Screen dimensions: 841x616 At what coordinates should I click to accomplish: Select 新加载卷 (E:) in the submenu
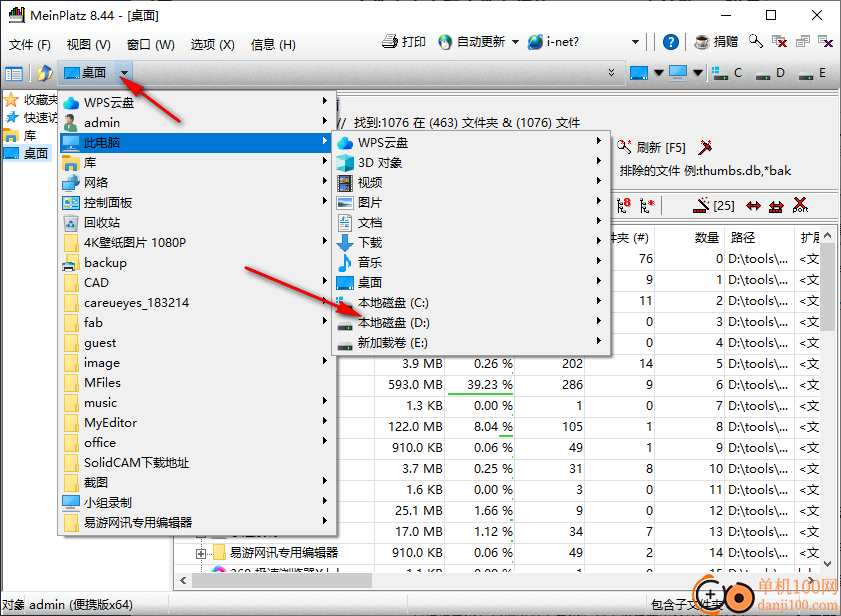tap(471, 343)
